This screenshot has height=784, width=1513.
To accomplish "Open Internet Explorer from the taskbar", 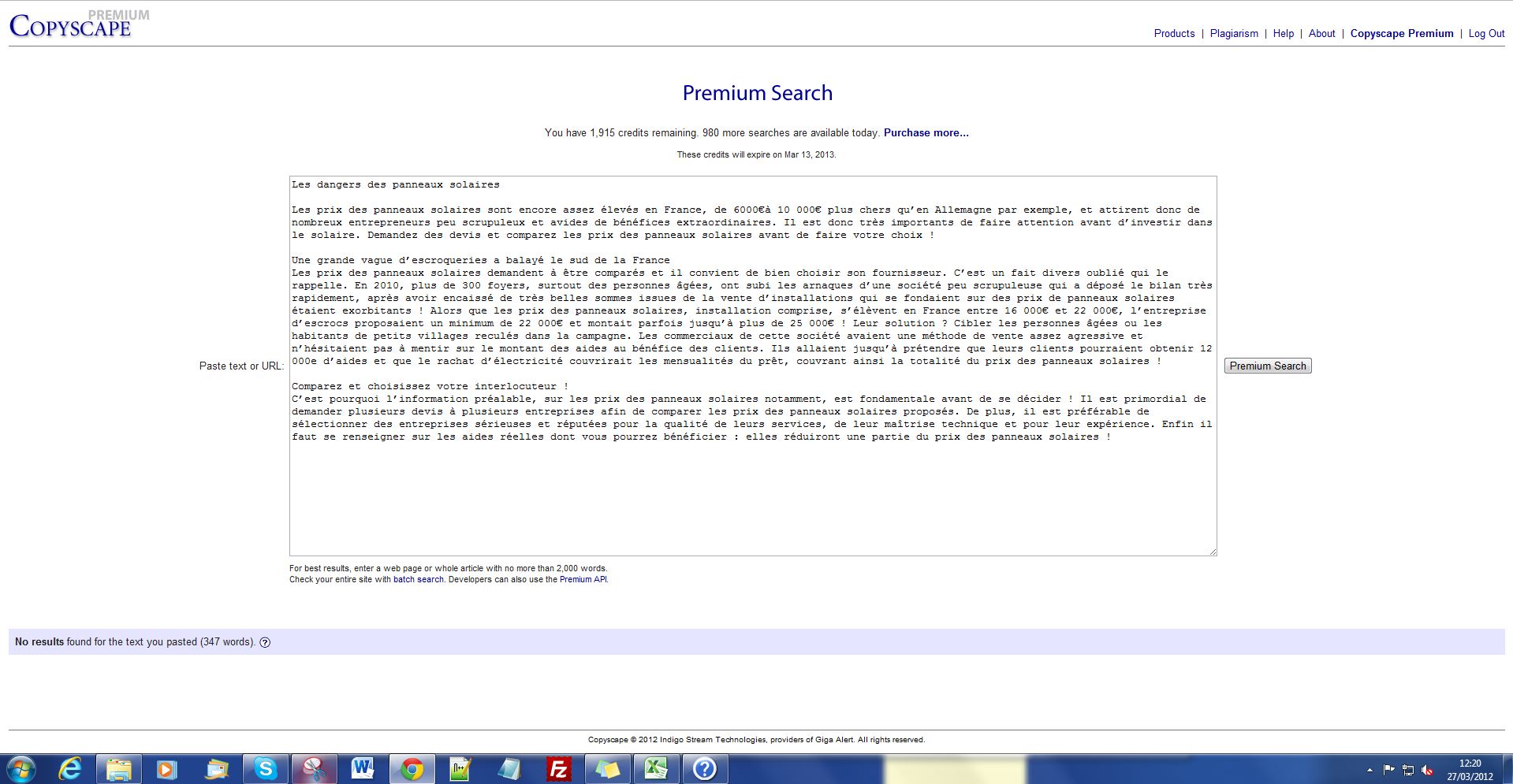I will click(x=70, y=768).
